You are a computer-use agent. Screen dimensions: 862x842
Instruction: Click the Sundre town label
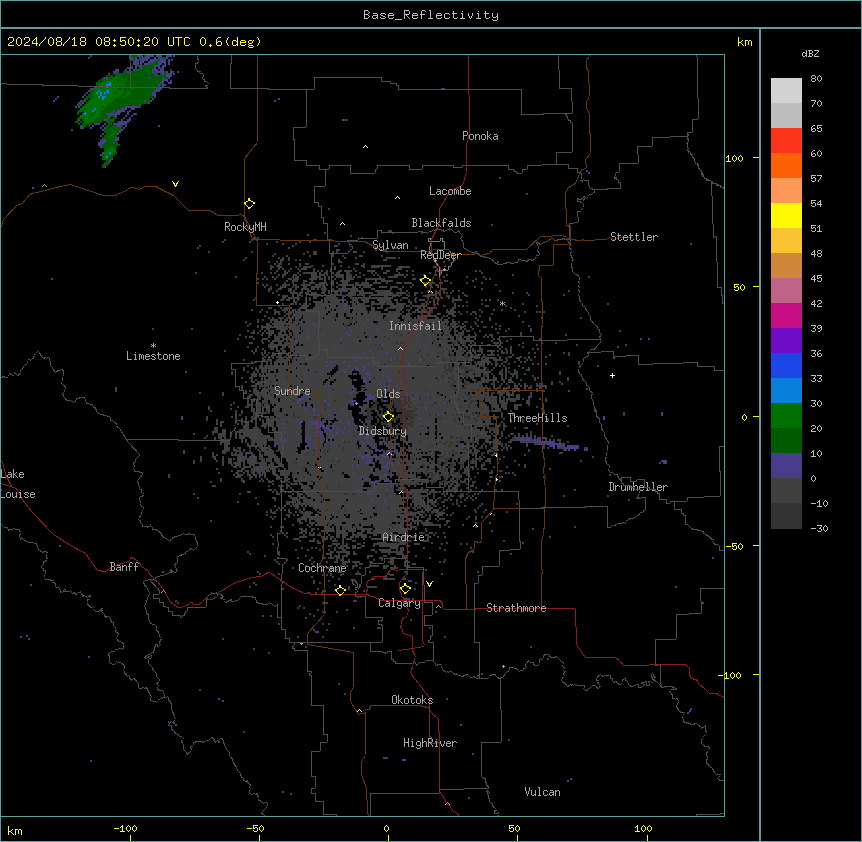tap(292, 391)
